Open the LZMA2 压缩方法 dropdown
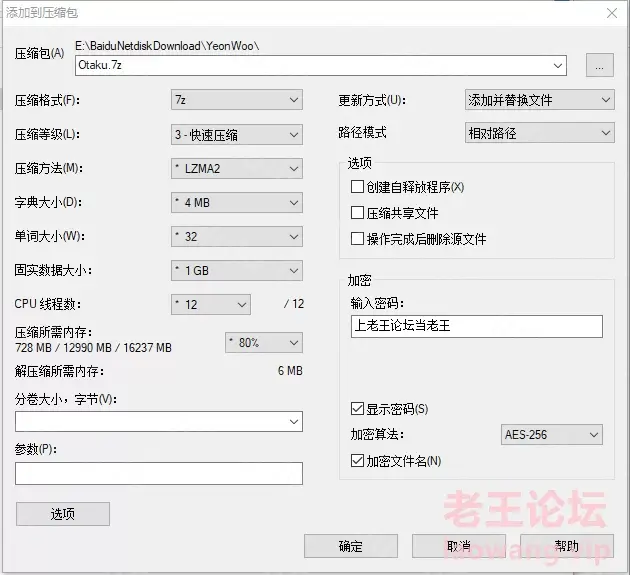Image resolution: width=630 pixels, height=575 pixels. (237, 169)
